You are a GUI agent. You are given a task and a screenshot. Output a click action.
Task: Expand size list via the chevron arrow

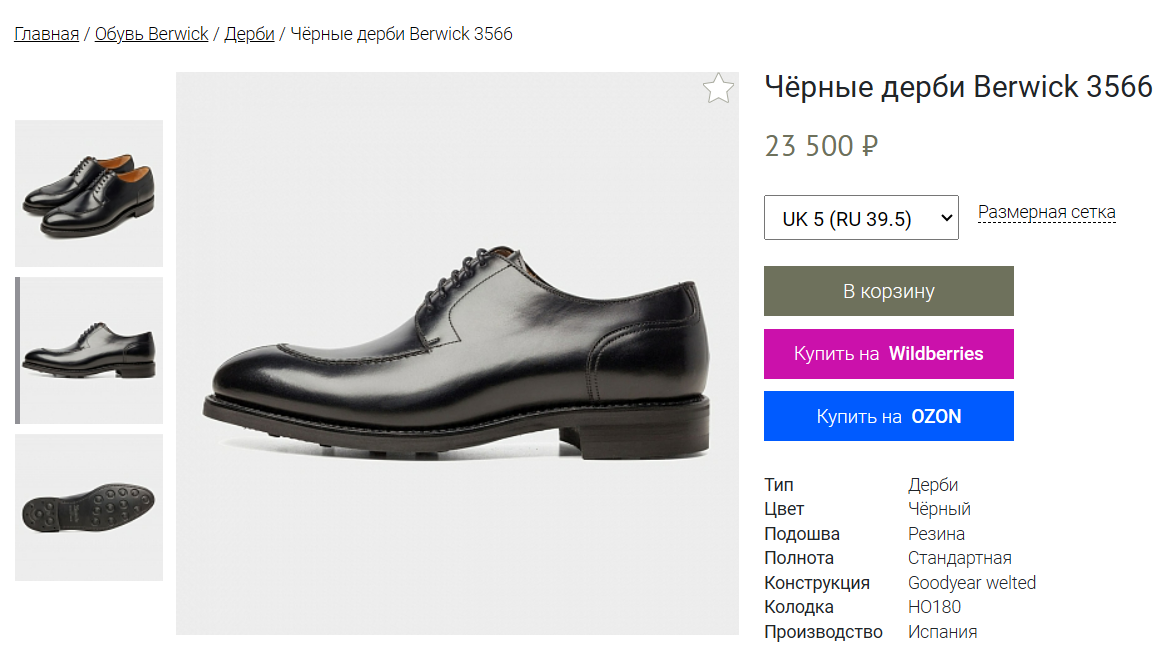click(946, 218)
